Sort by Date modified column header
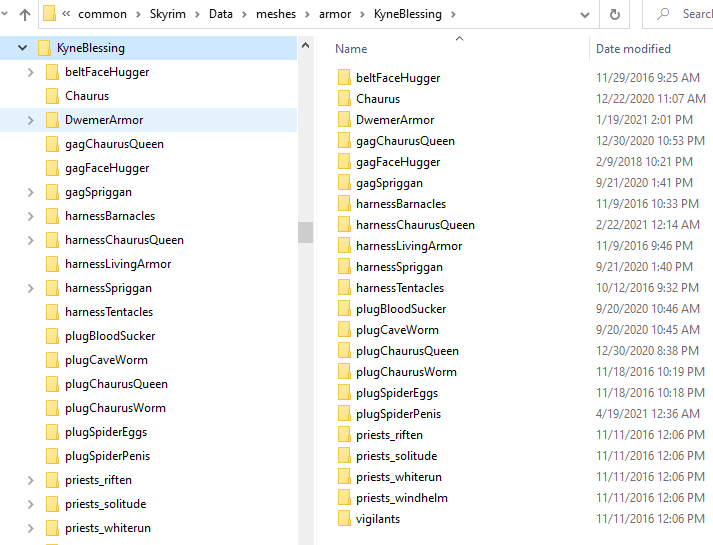 pyautogui.click(x=633, y=49)
